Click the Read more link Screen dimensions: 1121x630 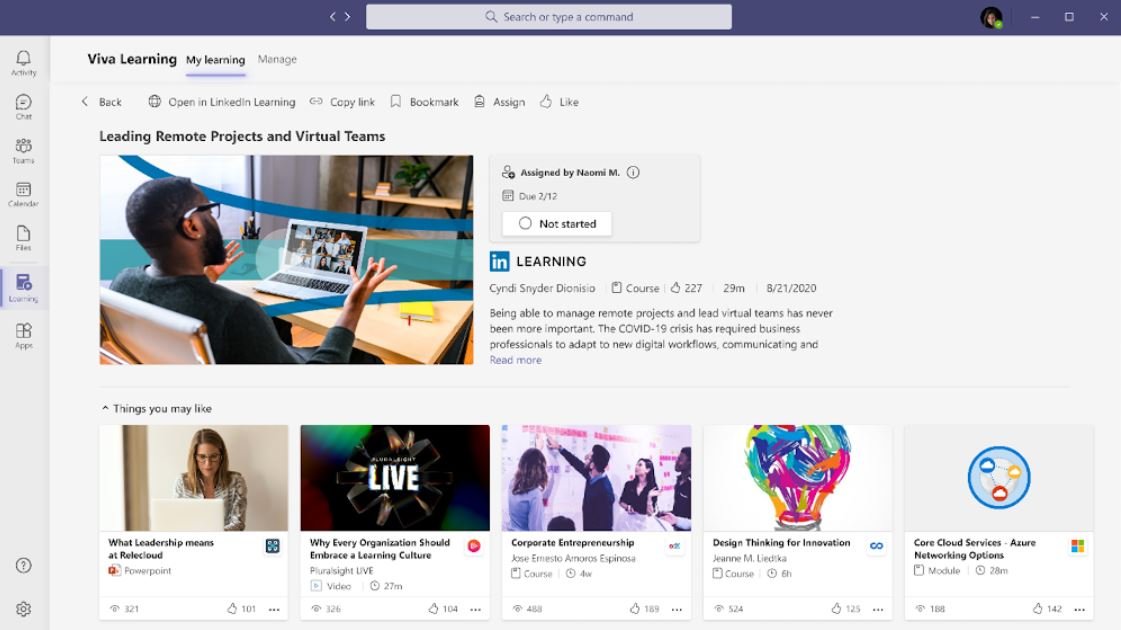click(515, 360)
